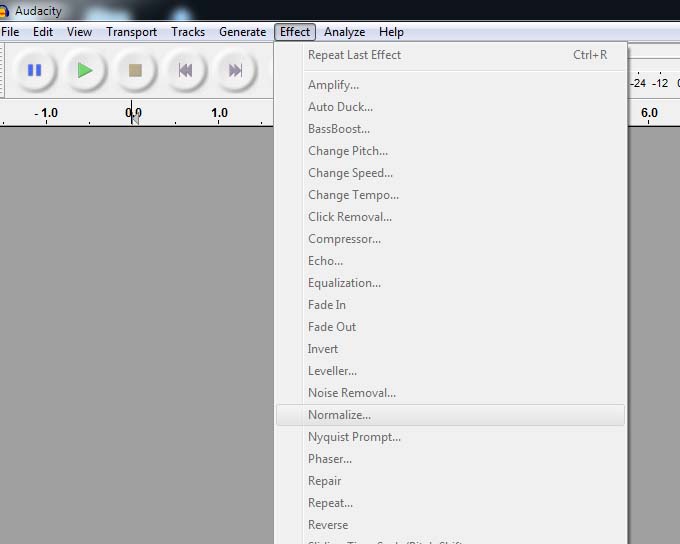Click the -24 level on the meter scale

[x=638, y=83]
